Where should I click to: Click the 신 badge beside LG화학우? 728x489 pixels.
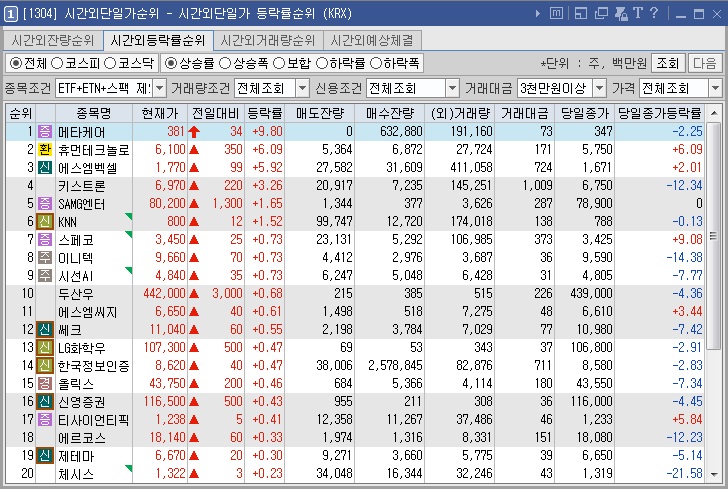(45, 347)
